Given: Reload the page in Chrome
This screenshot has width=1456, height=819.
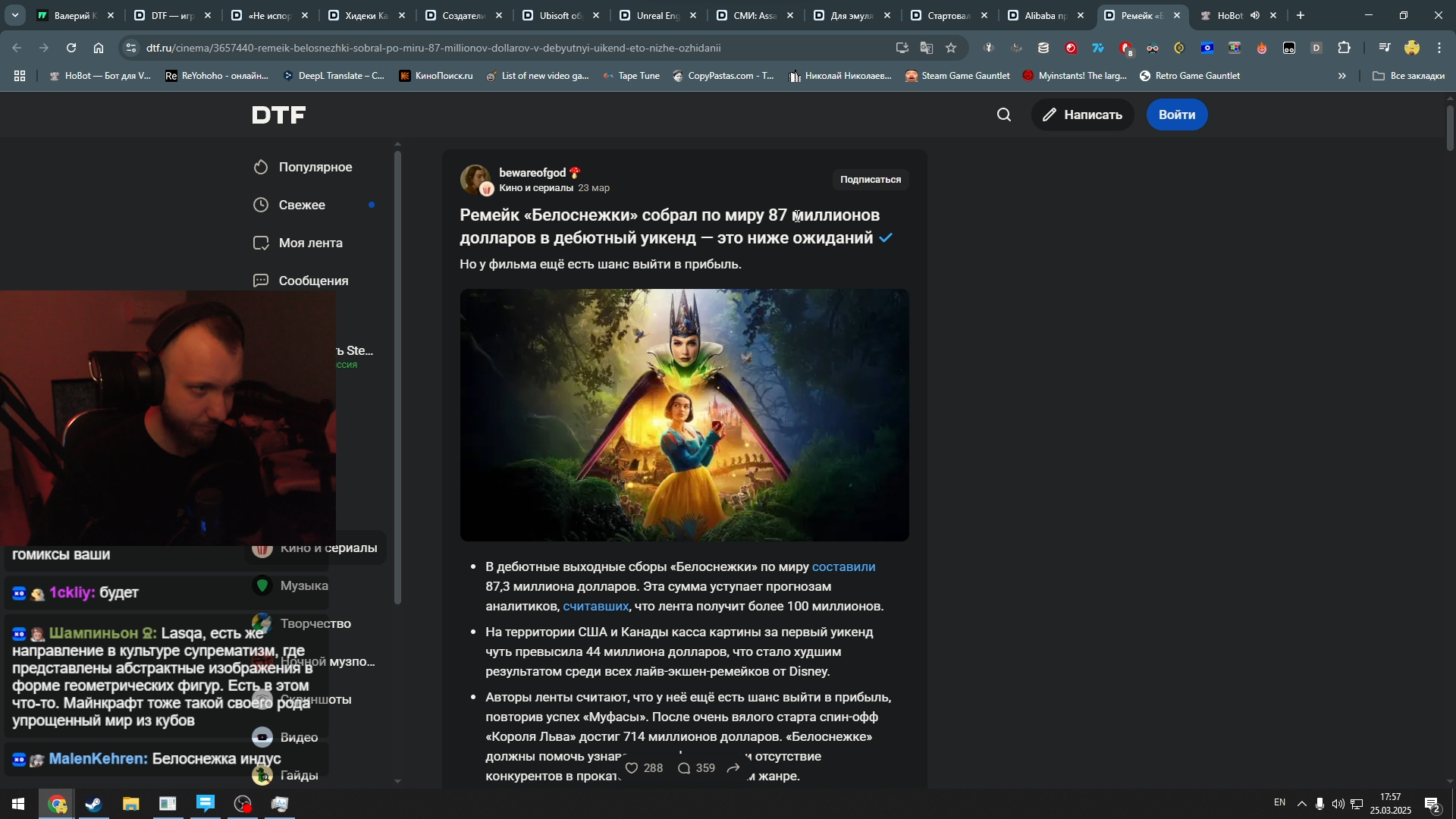Looking at the screenshot, I should tap(71, 48).
